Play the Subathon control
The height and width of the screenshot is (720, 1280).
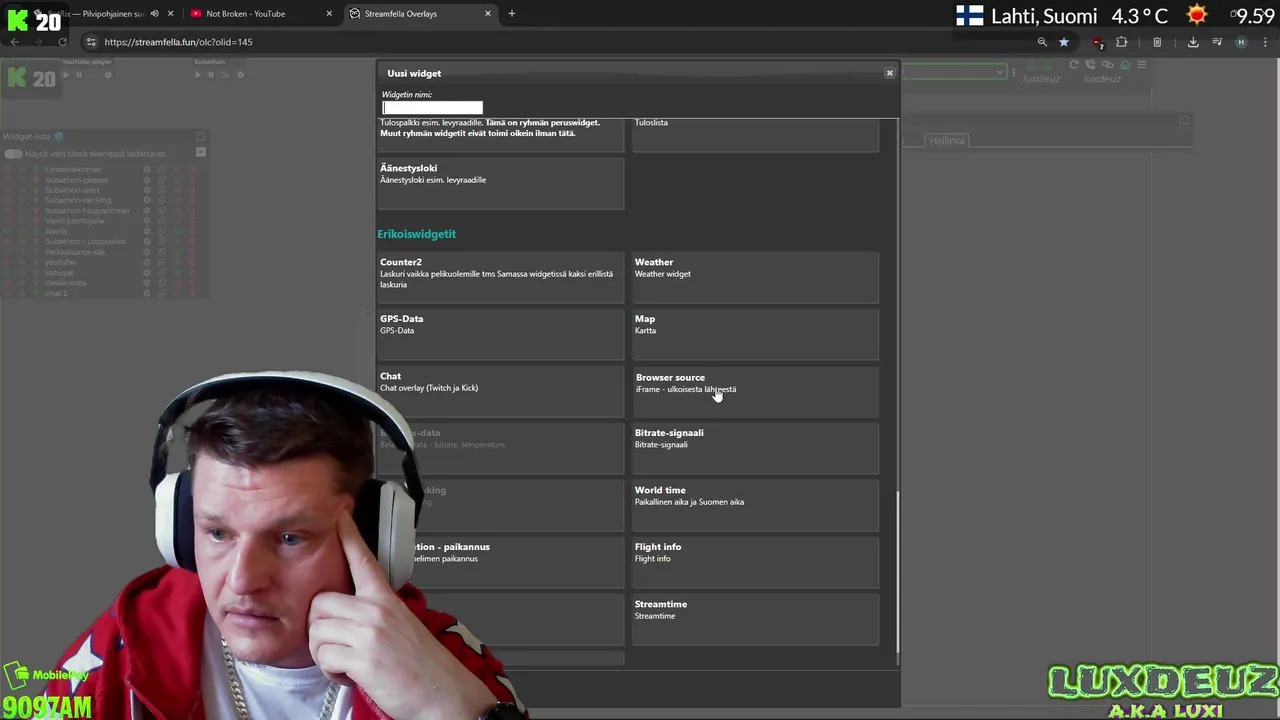click(199, 75)
